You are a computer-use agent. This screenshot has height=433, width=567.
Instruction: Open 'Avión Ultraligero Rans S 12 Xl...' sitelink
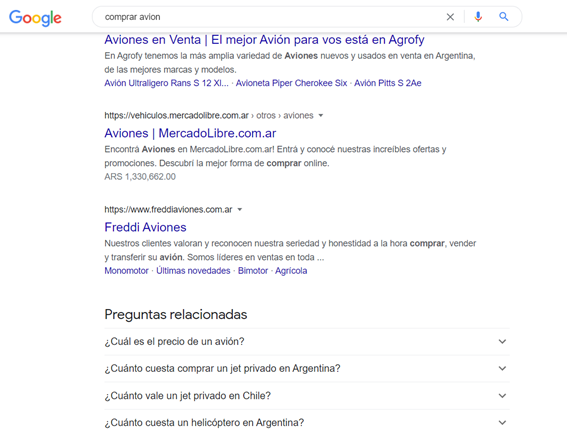166,83
